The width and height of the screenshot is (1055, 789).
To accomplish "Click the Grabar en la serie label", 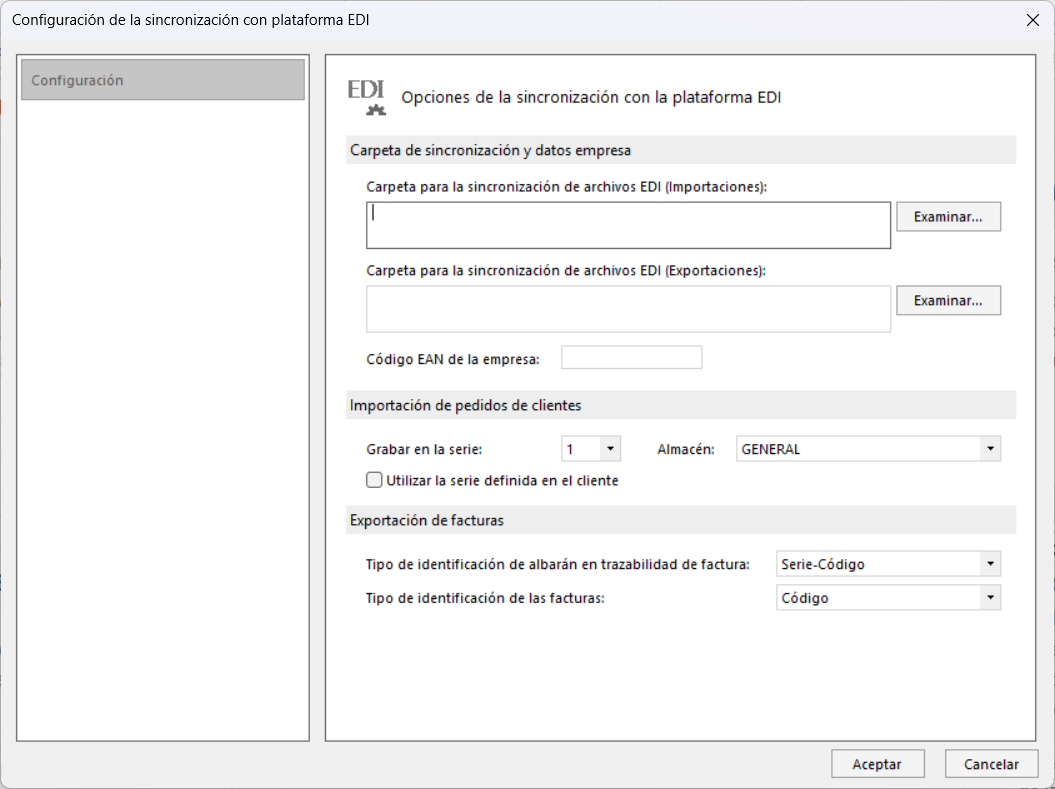I will tap(424, 449).
